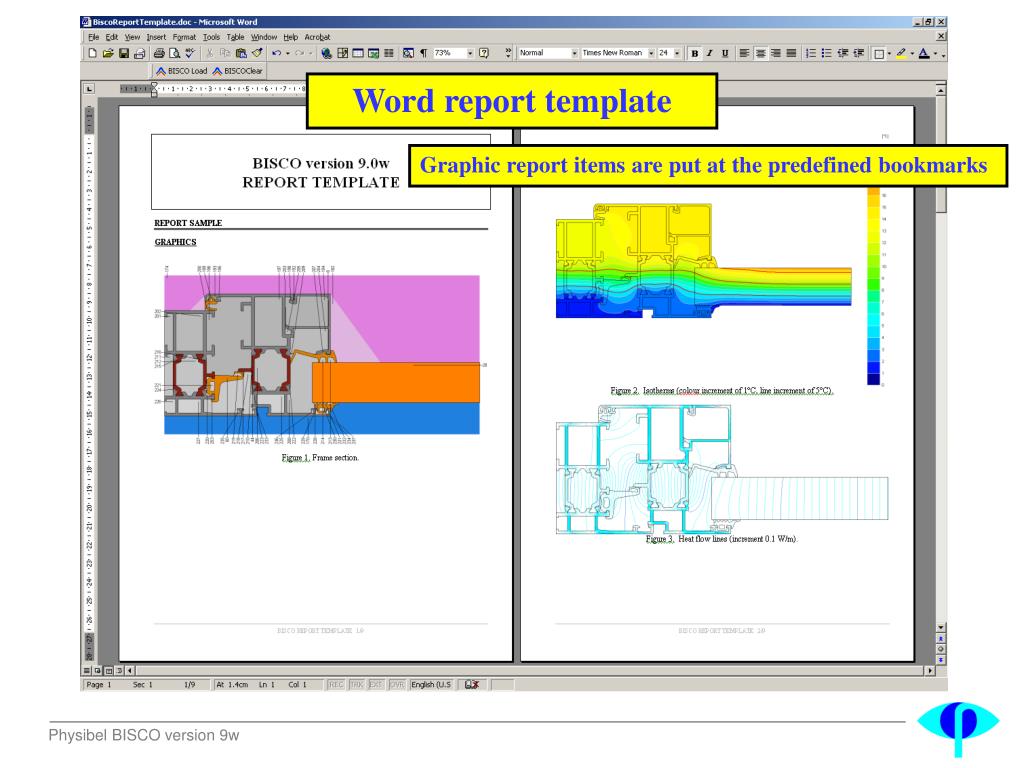1024x768 pixels.
Task: Open the Columns button
Action: (389, 53)
